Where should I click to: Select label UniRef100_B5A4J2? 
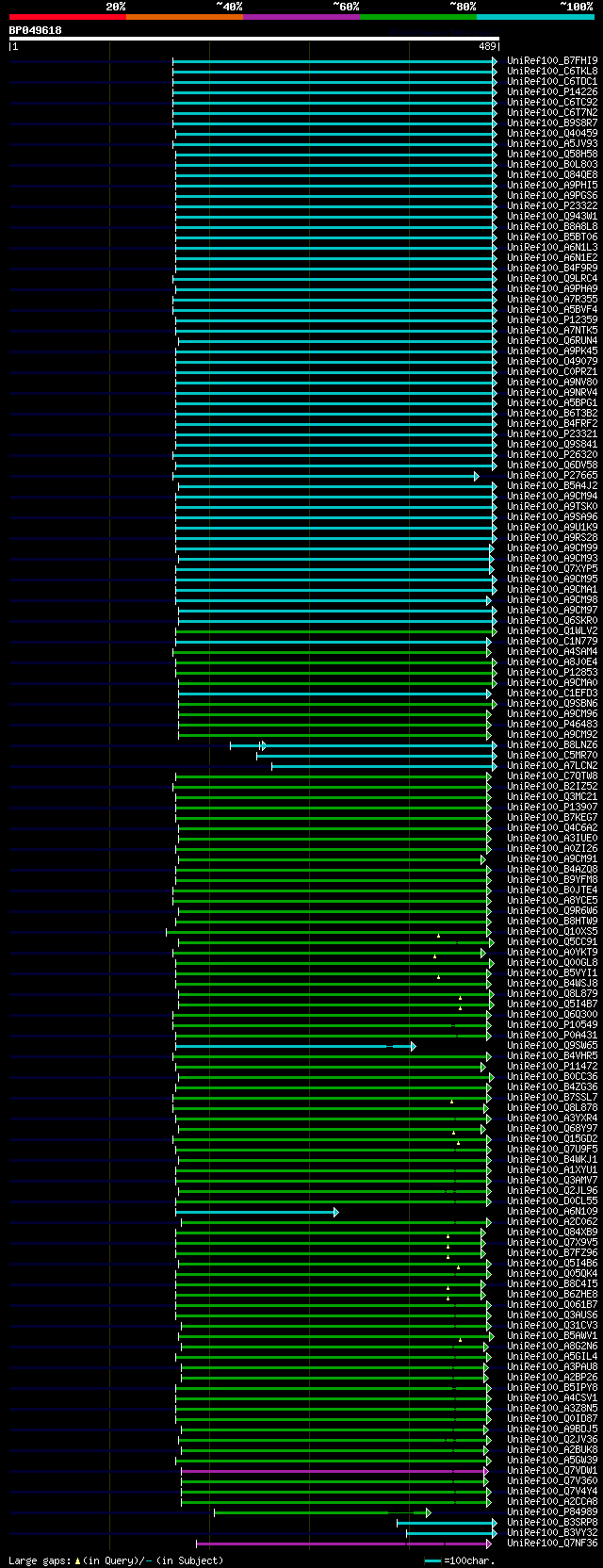pyautogui.click(x=552, y=485)
